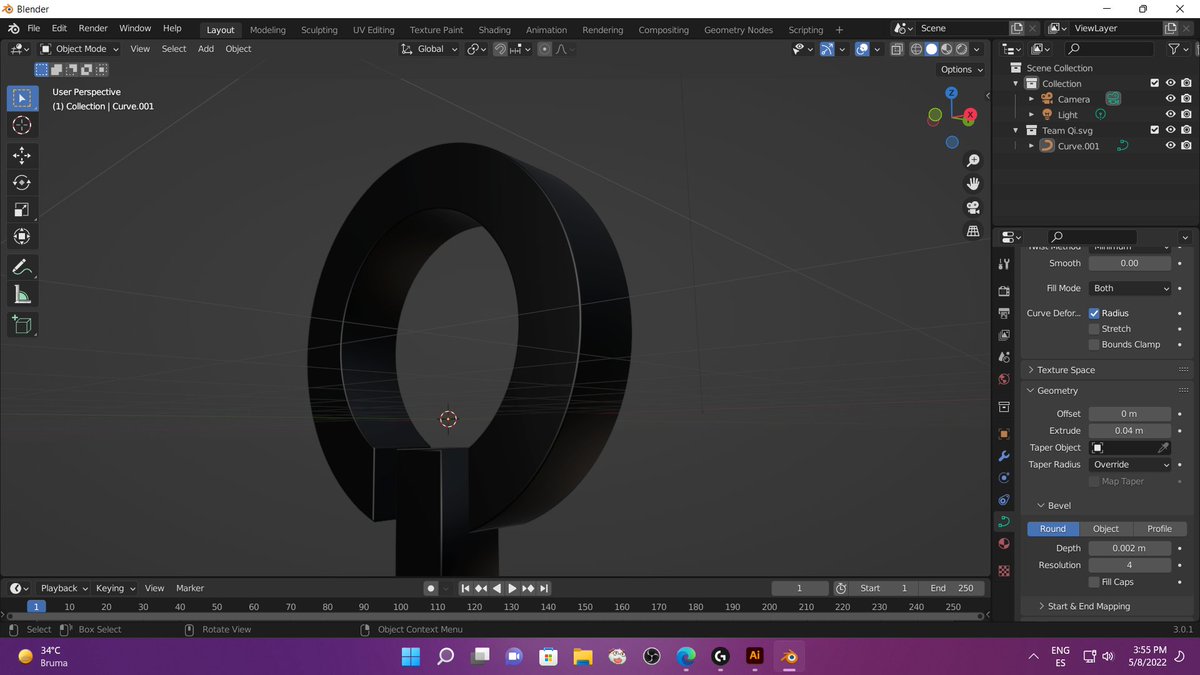Select the Add Cube tool
Image resolution: width=1200 pixels, height=675 pixels.
point(22,324)
